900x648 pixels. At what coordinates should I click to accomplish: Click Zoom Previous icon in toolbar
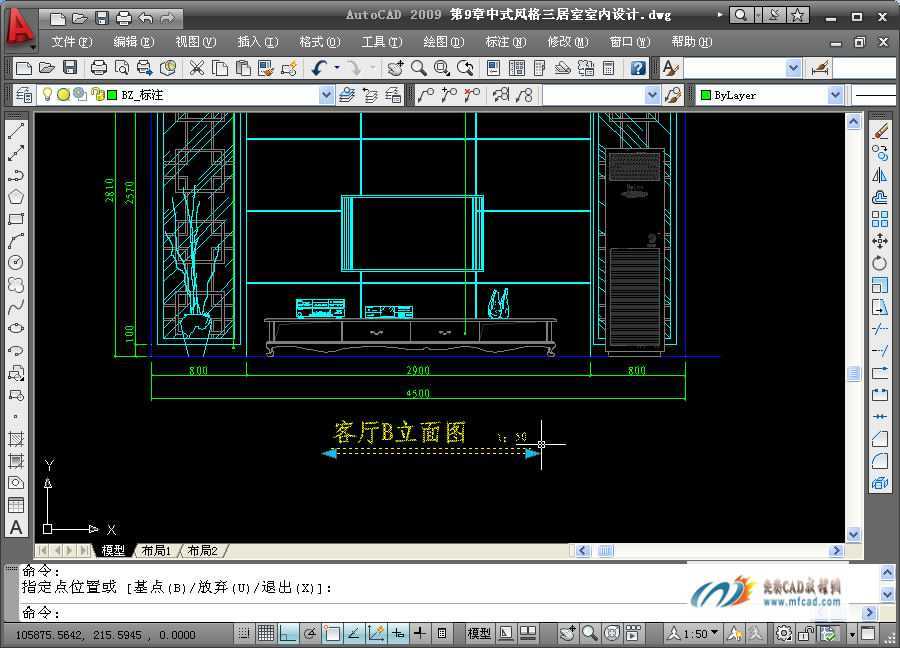pyautogui.click(x=465, y=68)
